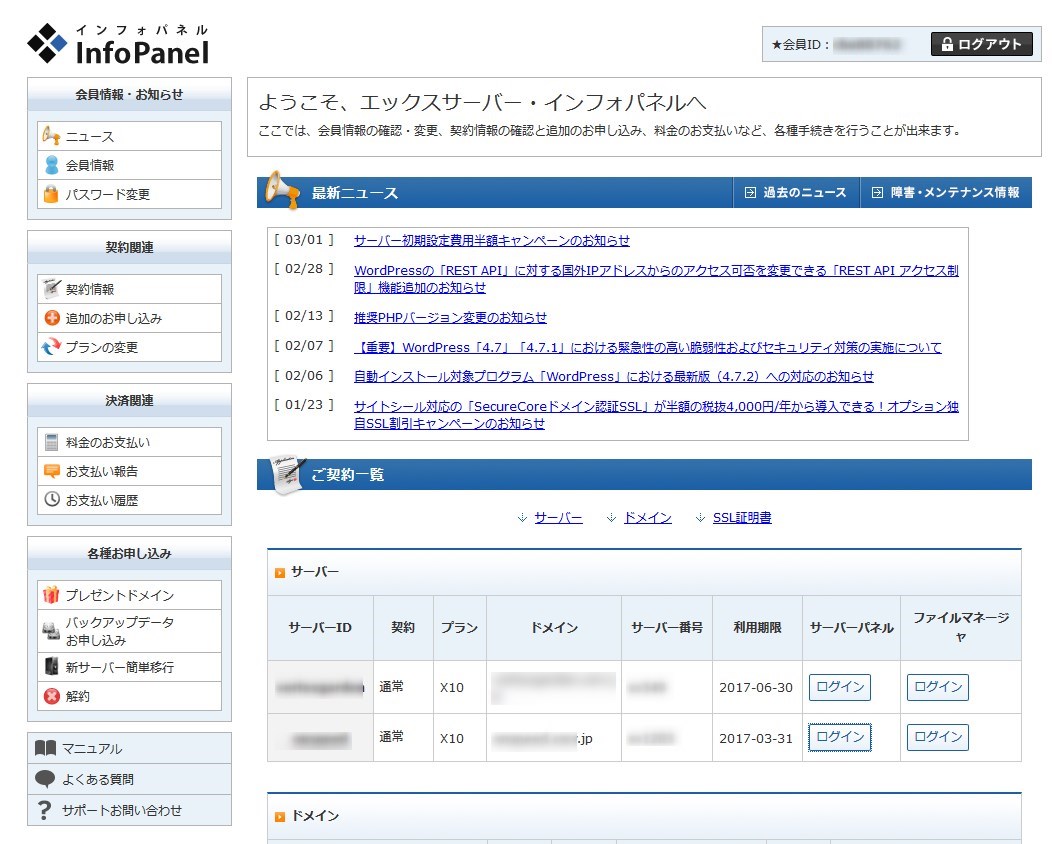Click the down arrow icon before サーバー anchor
The width and height of the screenshot is (1061, 844).
click(522, 518)
